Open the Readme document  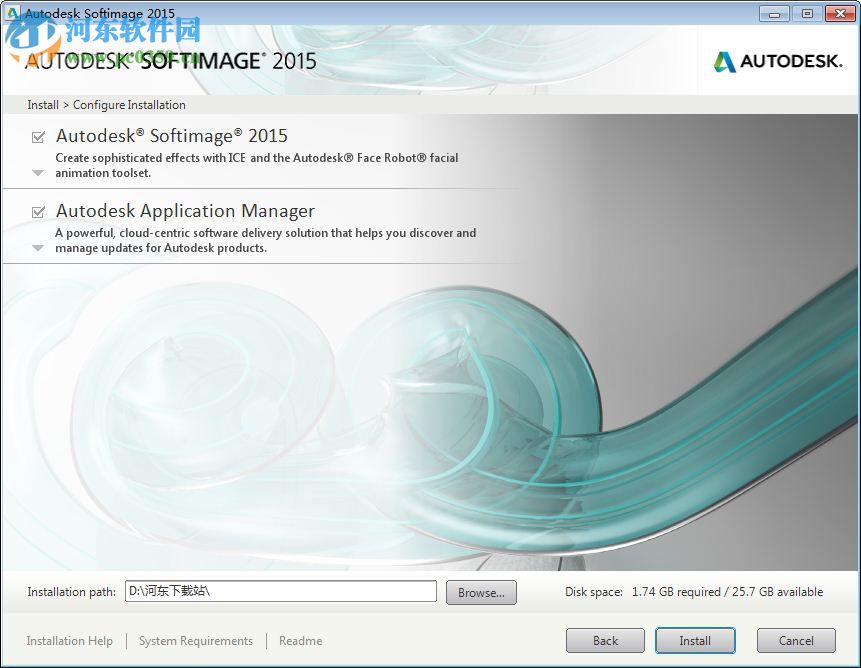(300, 640)
